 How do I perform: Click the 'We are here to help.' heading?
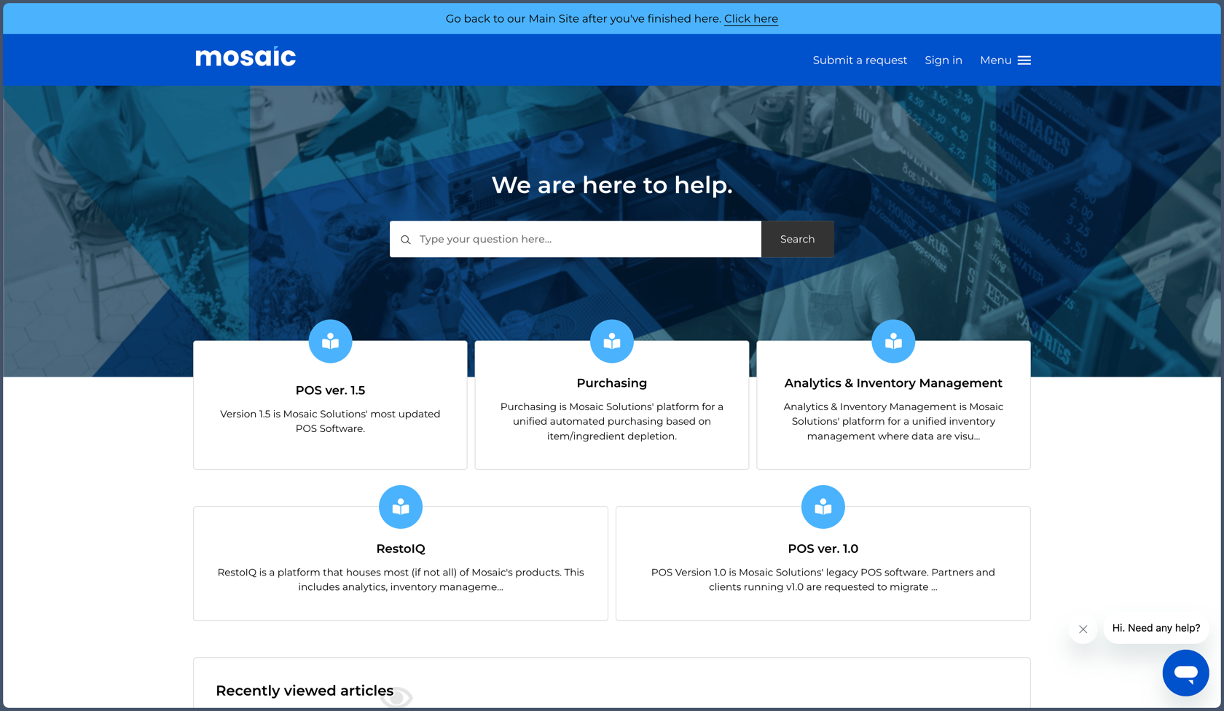[612, 185]
